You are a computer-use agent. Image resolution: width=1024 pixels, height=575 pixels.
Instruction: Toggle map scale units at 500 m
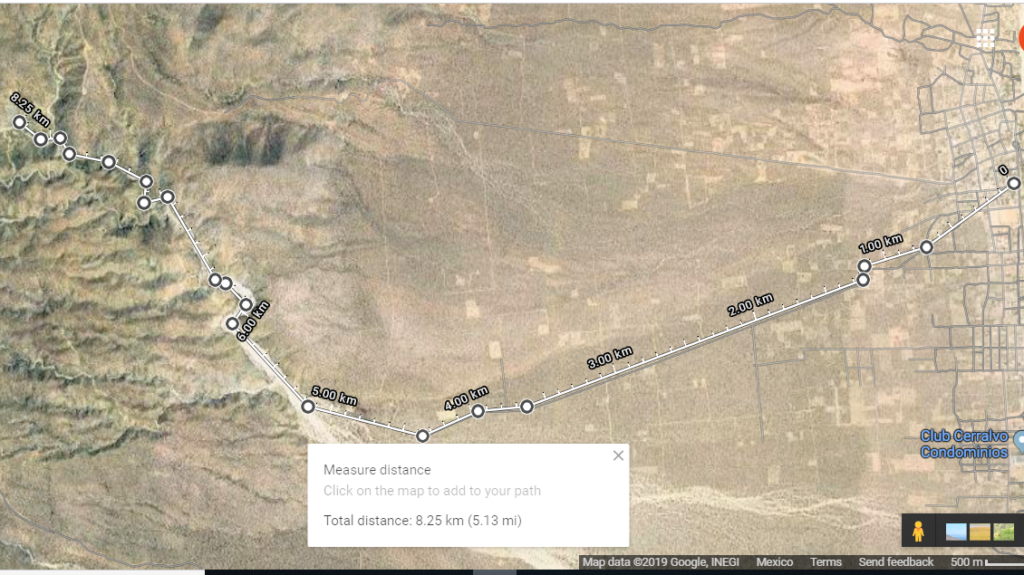(983, 562)
